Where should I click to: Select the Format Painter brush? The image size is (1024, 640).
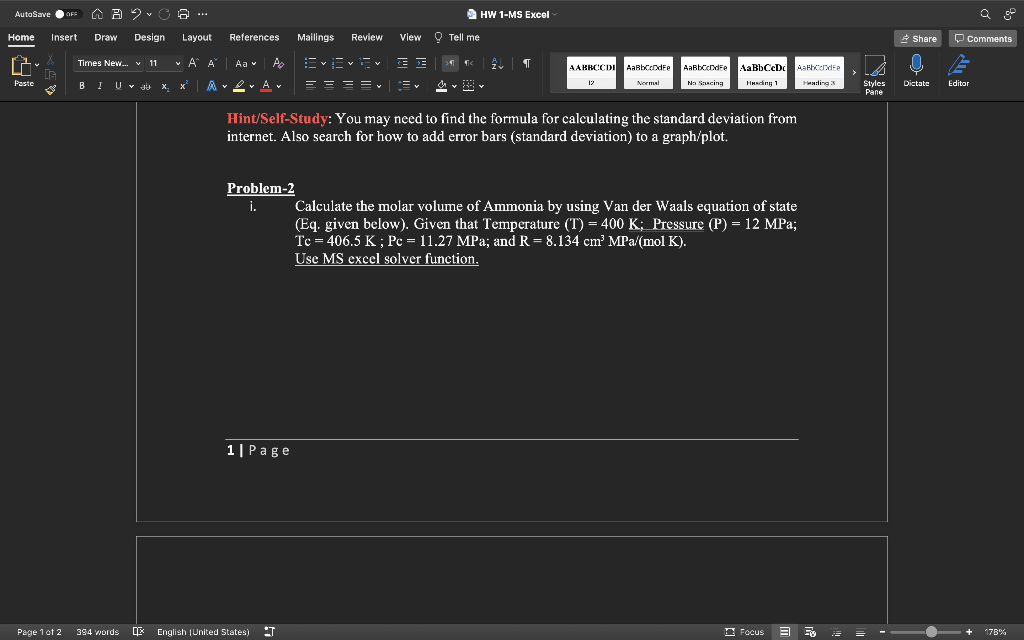tap(50, 89)
